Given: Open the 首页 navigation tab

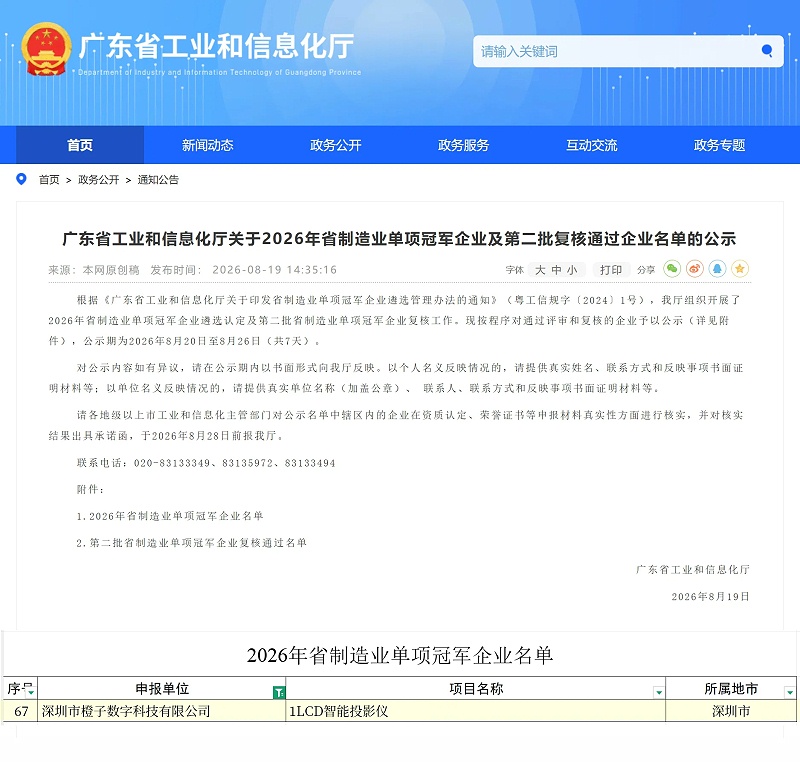Looking at the screenshot, I should point(80,145).
